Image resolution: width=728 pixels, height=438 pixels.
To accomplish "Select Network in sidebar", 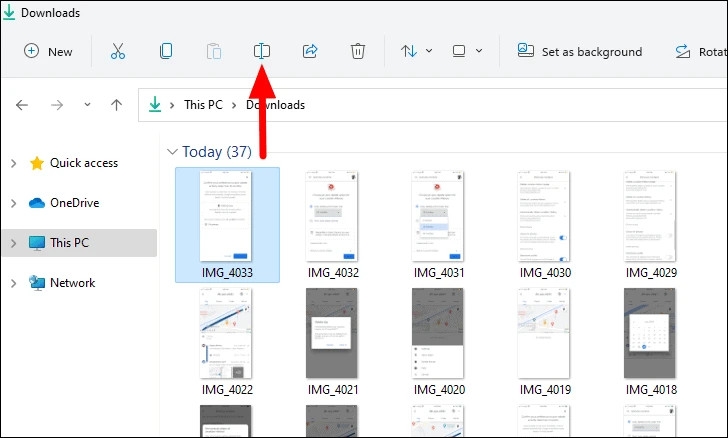I will pyautogui.click(x=62, y=282).
